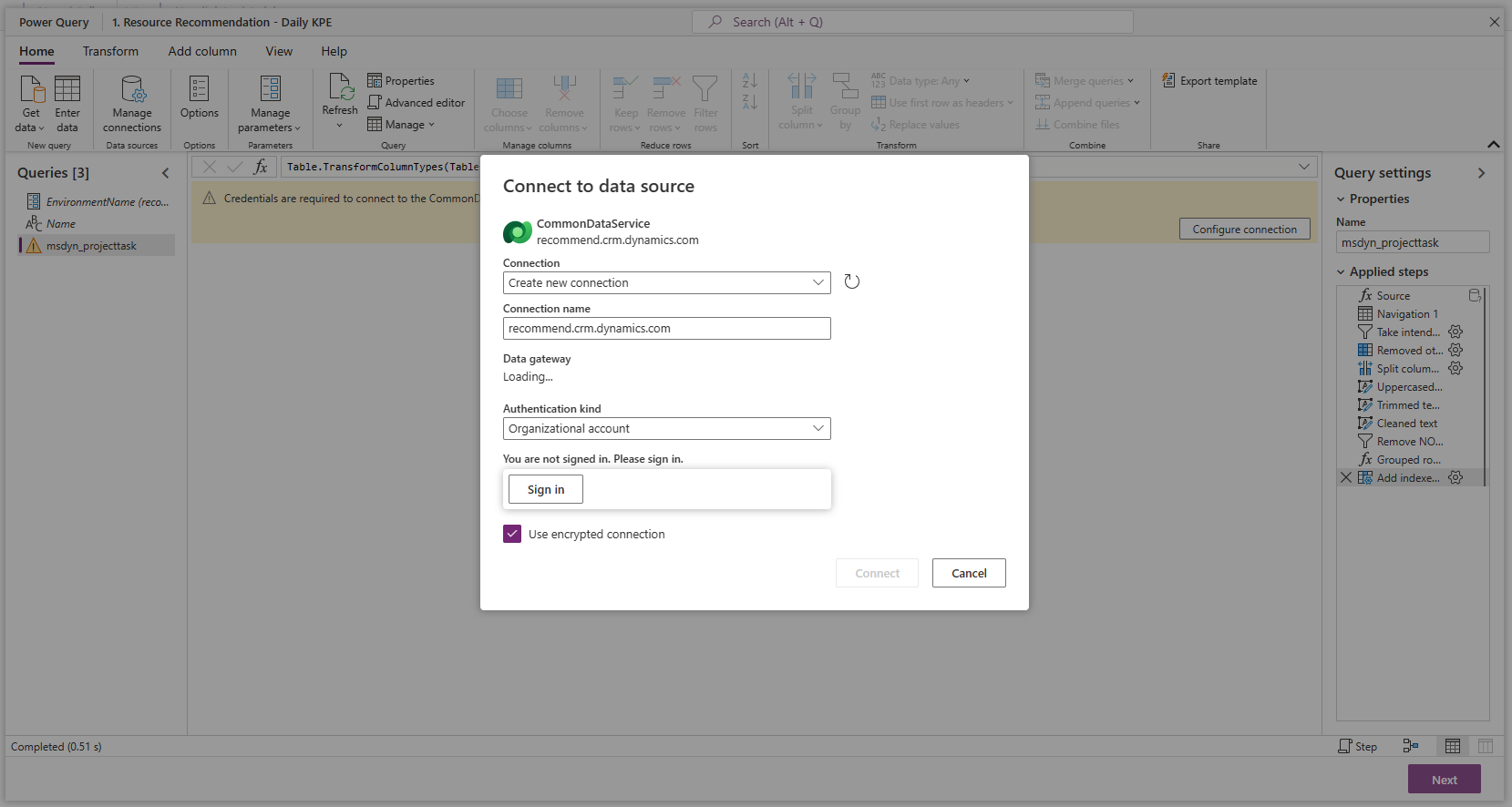This screenshot has width=1512, height=807.
Task: Close the Power Query window
Action: 1494,22
